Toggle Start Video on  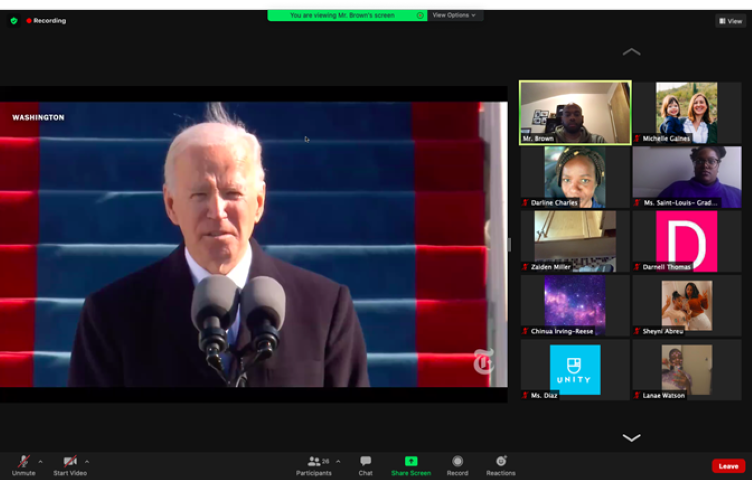pos(69,465)
